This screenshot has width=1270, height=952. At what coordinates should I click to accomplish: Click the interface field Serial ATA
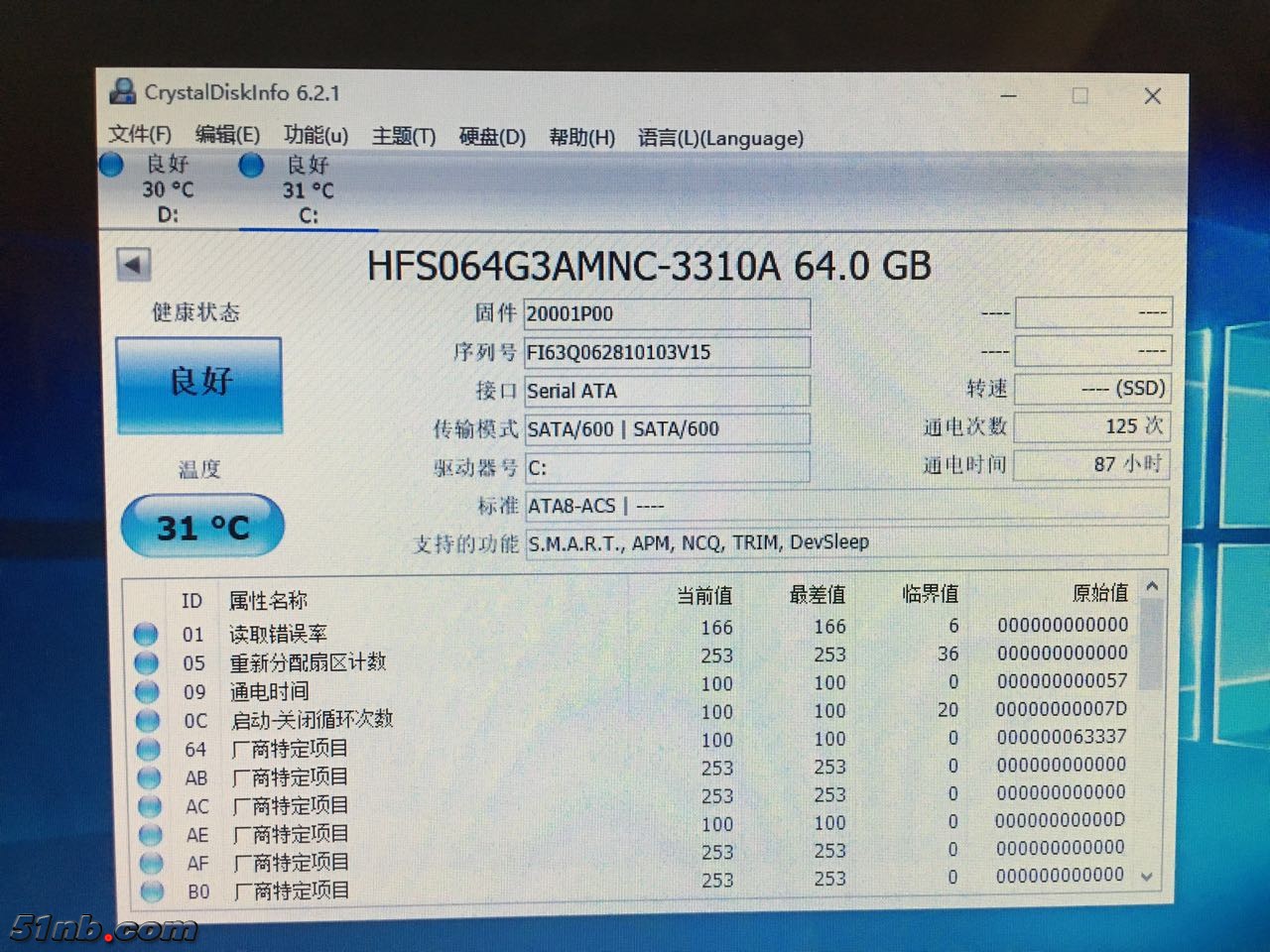tap(667, 391)
